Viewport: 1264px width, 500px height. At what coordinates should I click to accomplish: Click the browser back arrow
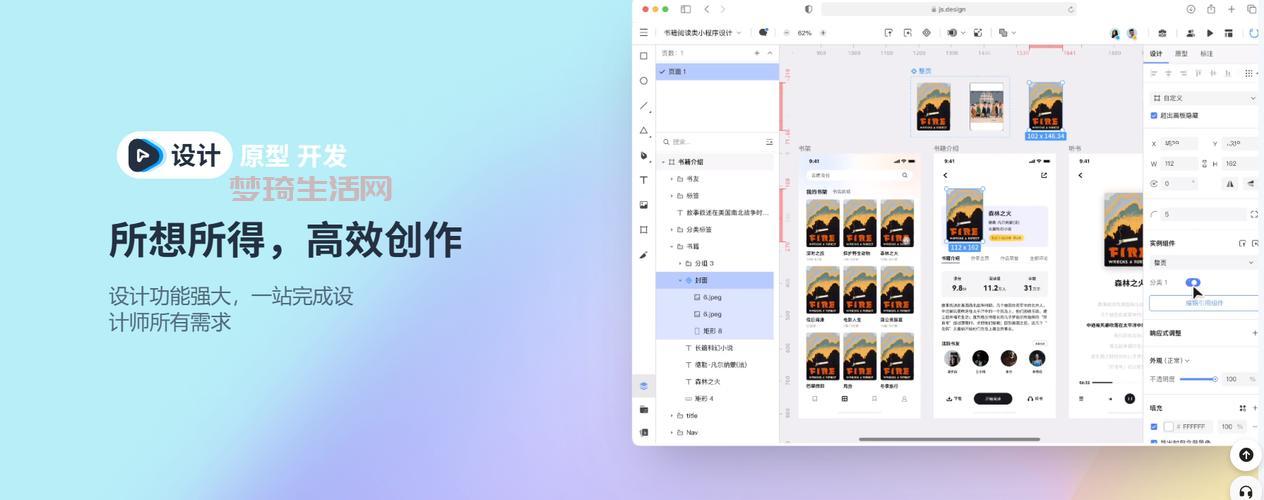[707, 9]
